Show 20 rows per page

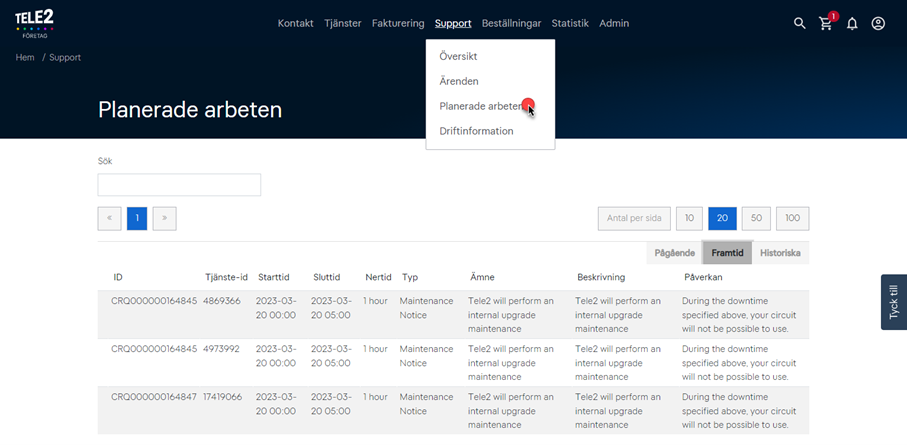point(722,218)
